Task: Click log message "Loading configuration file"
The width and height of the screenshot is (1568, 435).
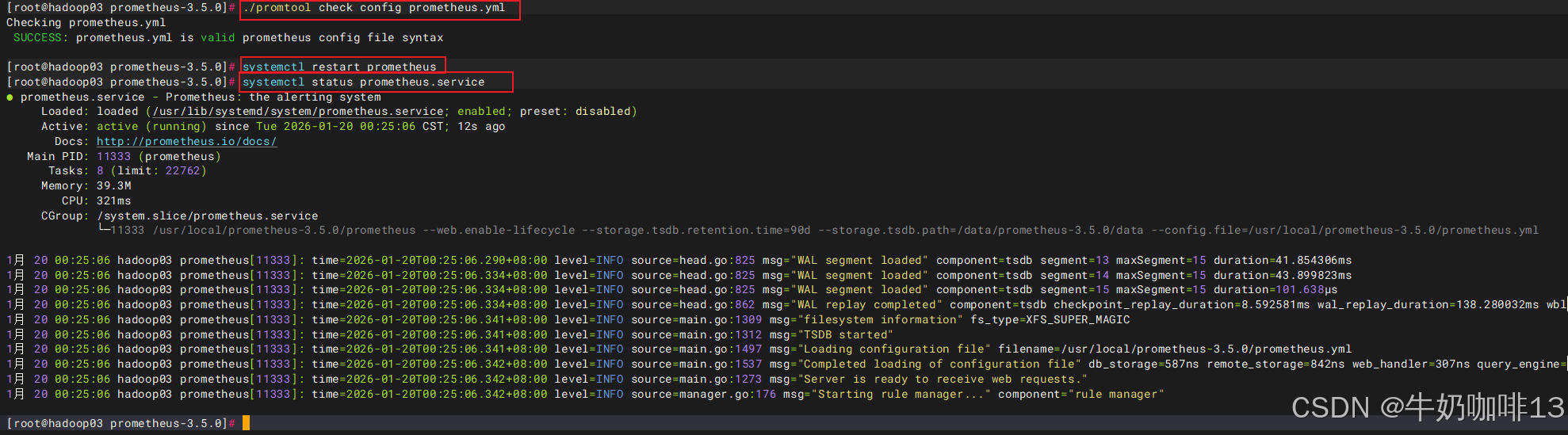Action: 893,349
